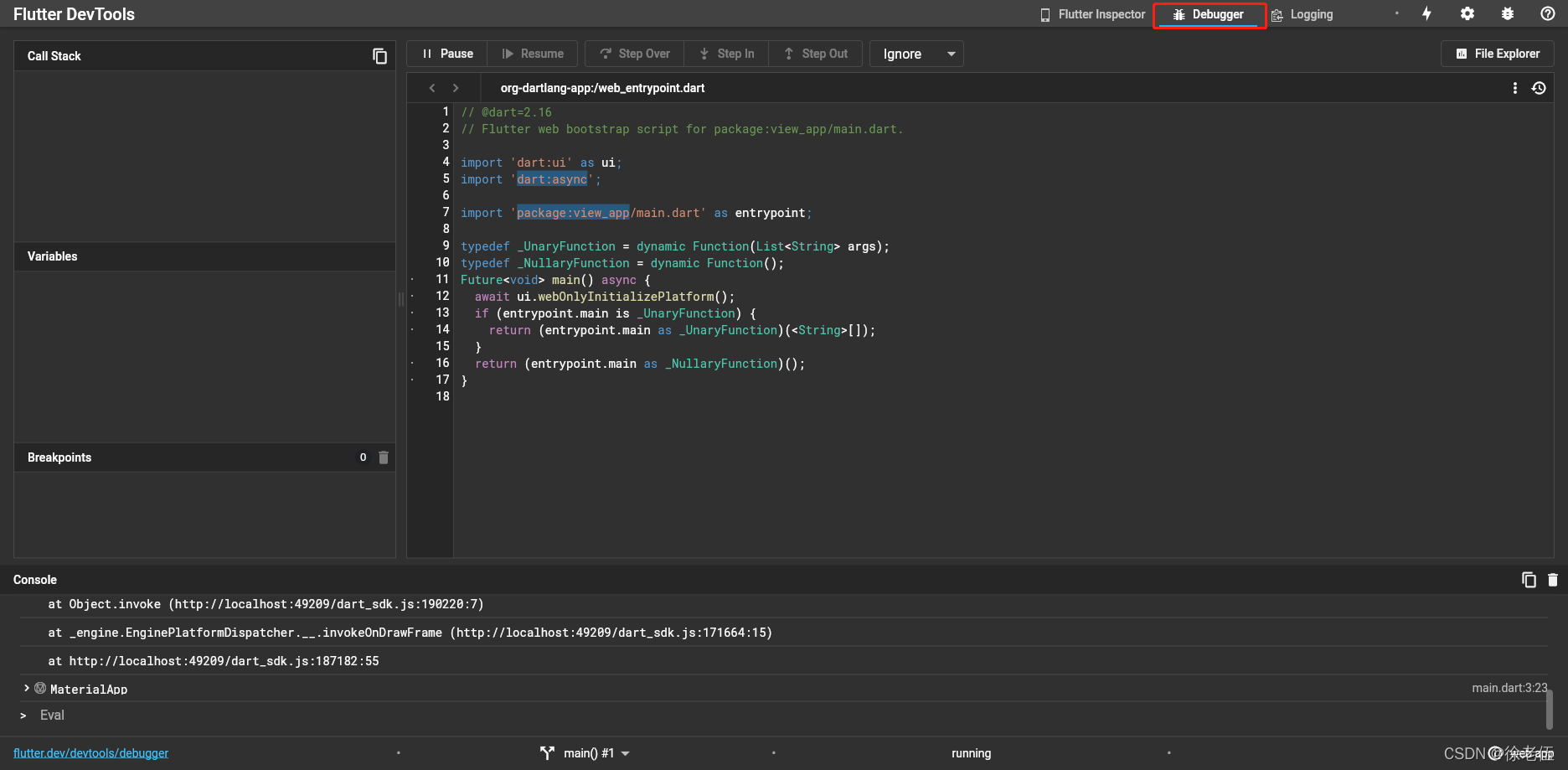Click the console vertical scrollbar
The width and height of the screenshot is (1568, 770).
[x=1550, y=710]
